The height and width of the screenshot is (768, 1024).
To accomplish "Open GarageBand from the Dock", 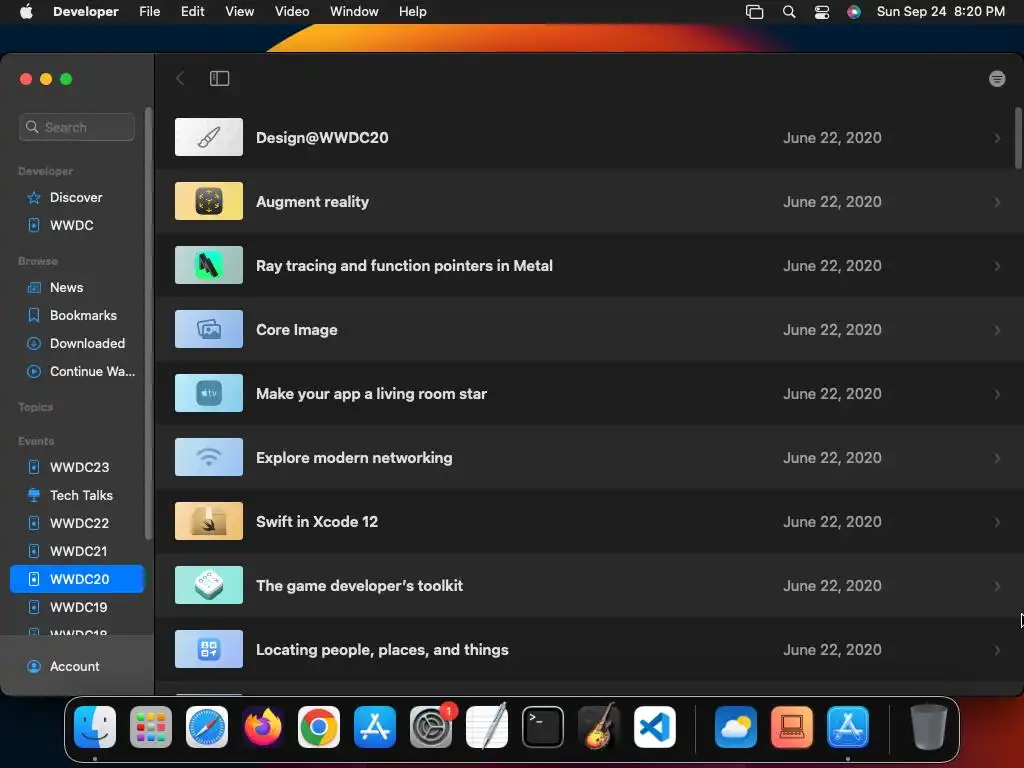I will [x=598, y=727].
